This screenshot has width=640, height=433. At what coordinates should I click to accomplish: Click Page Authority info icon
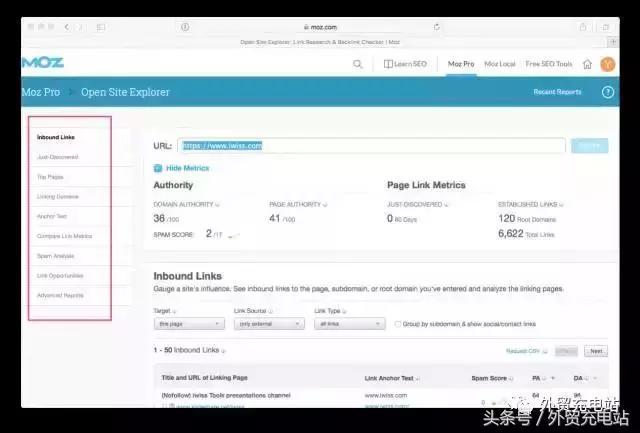[x=325, y=205]
